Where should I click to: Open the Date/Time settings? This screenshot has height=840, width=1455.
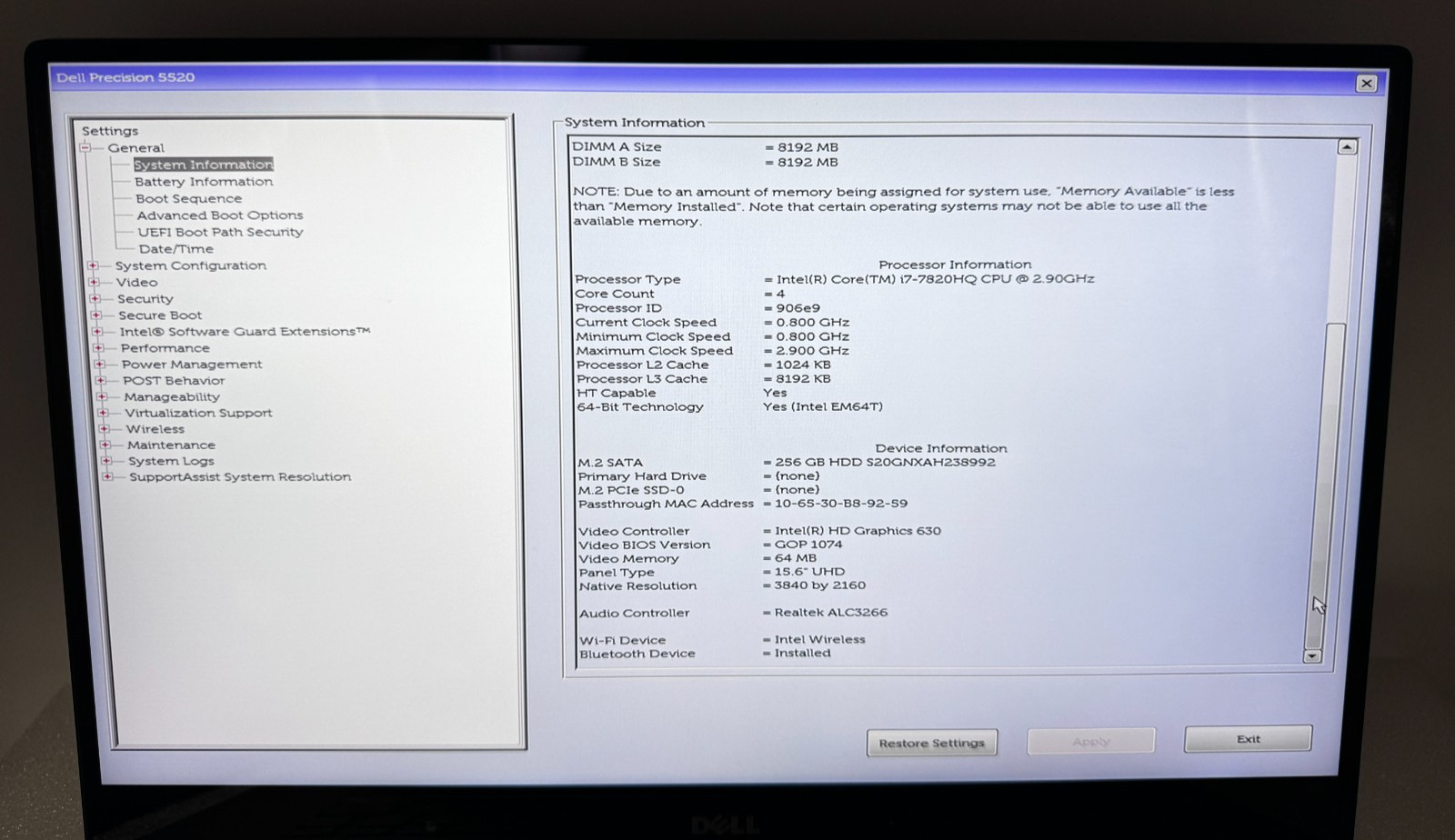click(x=176, y=249)
